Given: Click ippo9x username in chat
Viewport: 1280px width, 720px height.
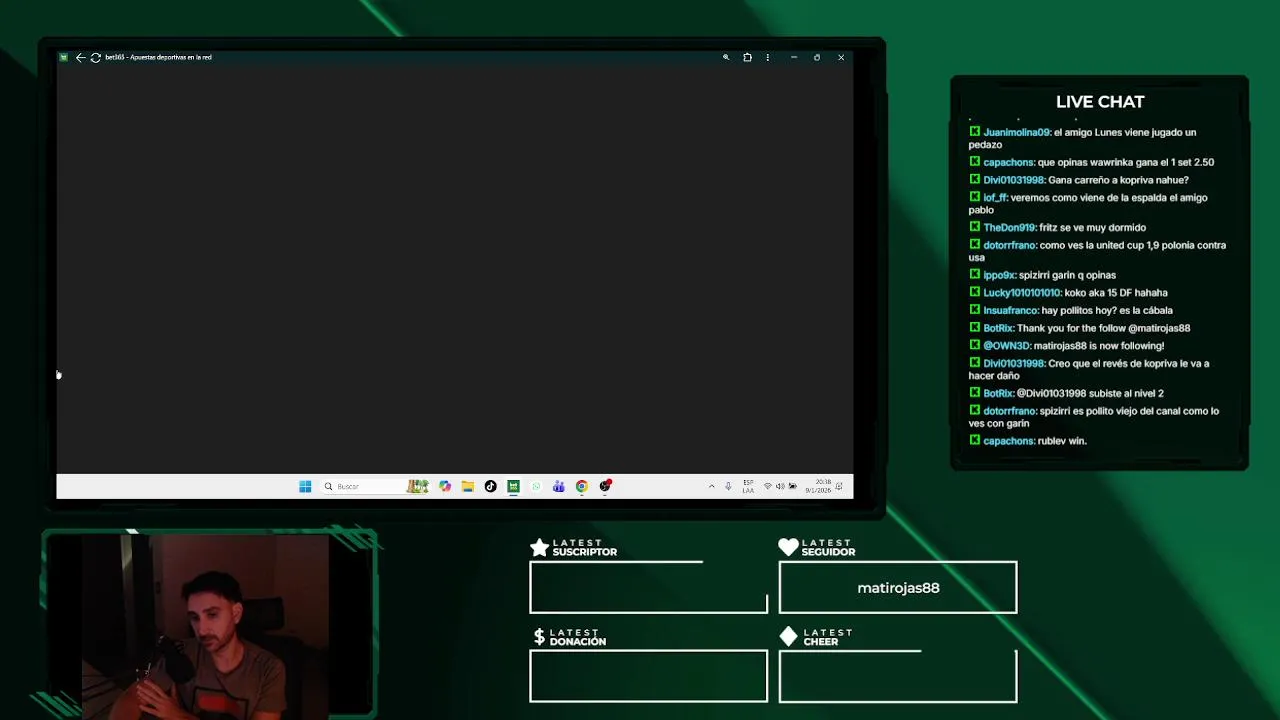Looking at the screenshot, I should coord(999,275).
